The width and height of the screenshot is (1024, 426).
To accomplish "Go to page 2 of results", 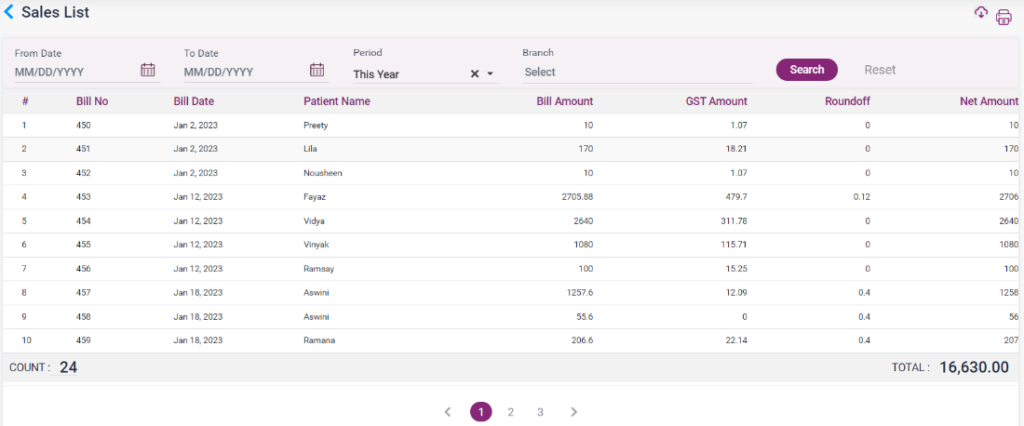I will tap(510, 412).
